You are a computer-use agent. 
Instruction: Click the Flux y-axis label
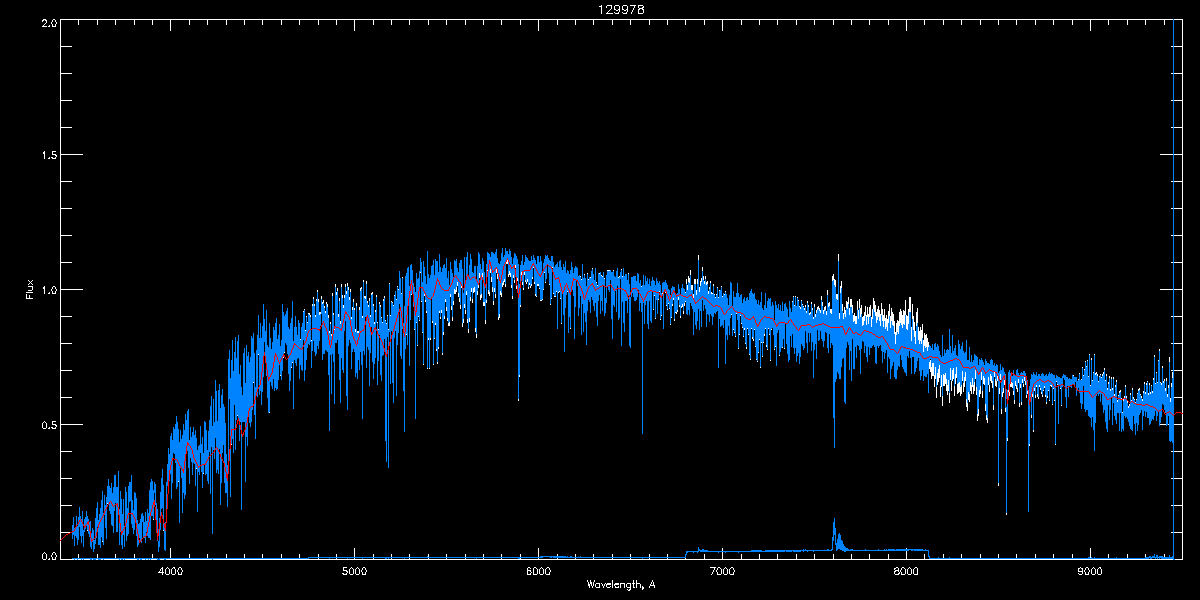click(30, 290)
